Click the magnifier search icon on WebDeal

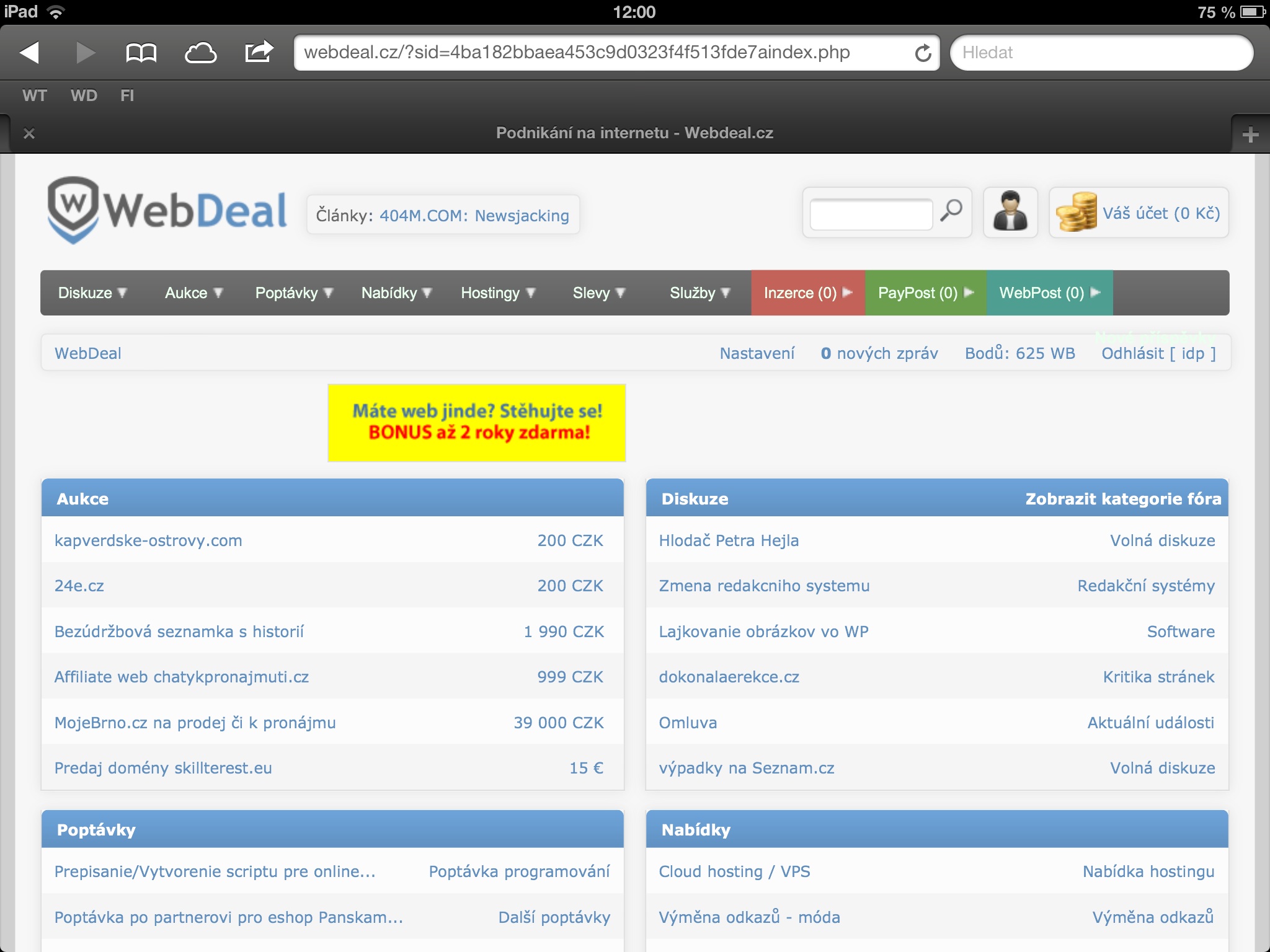pos(951,211)
